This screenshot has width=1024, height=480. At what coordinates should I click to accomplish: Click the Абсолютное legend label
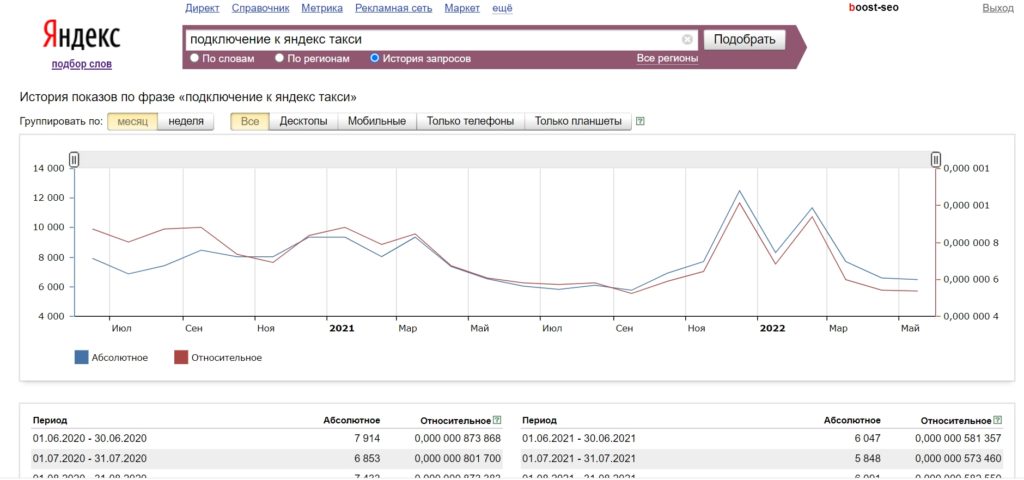120,358
